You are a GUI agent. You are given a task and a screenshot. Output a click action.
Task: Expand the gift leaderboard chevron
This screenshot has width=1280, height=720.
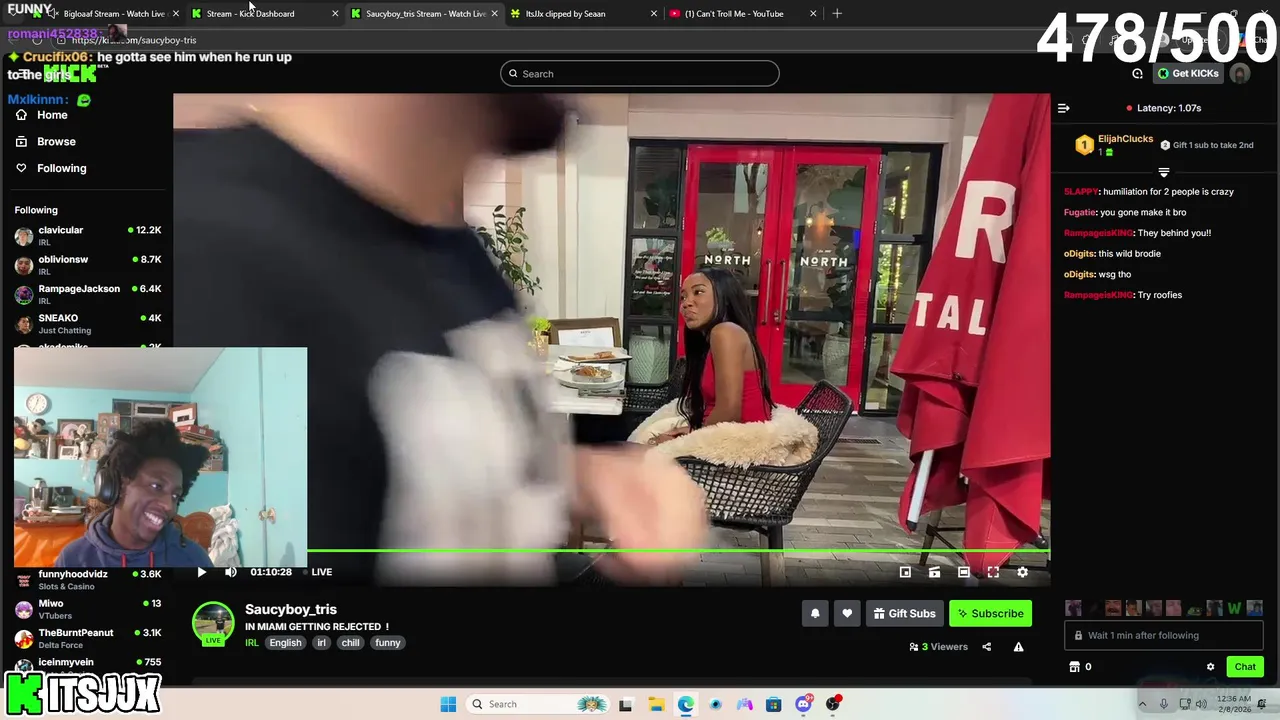[x=1163, y=172]
